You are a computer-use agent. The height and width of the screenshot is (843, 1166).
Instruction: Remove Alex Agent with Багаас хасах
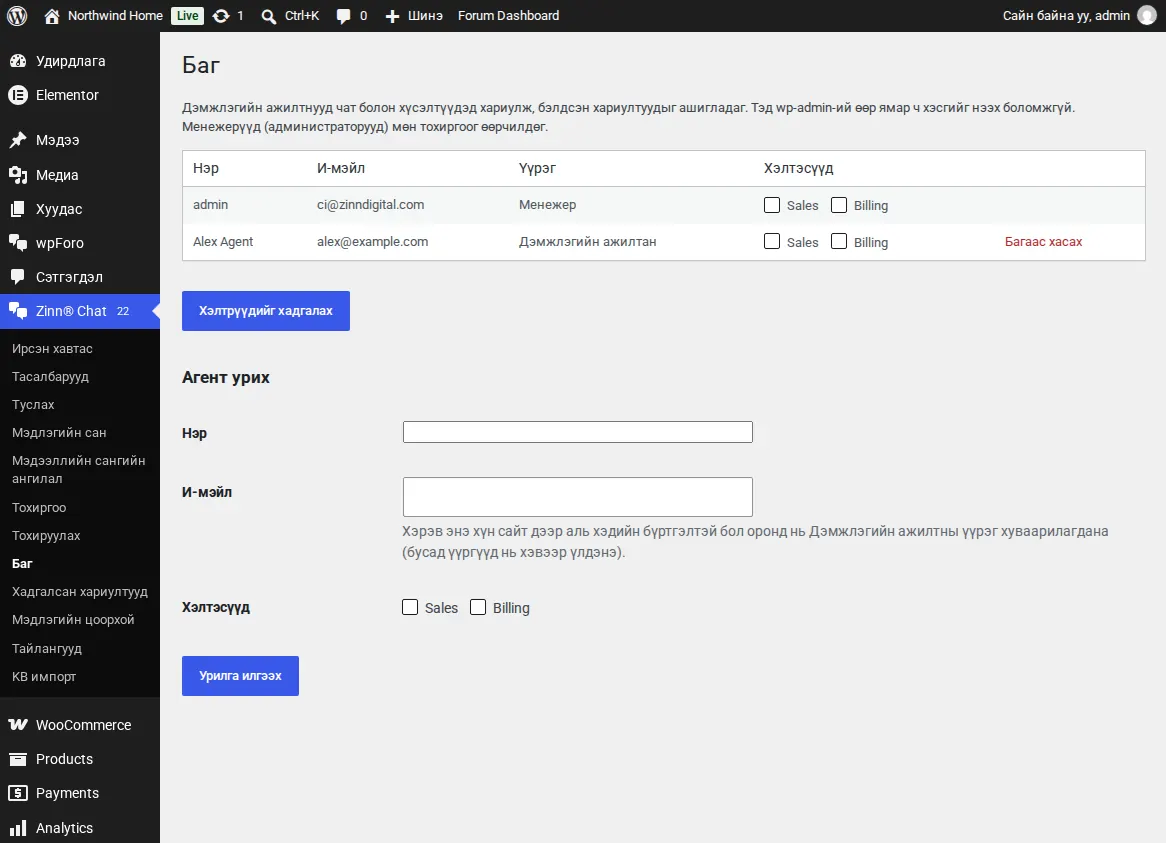(x=1043, y=242)
